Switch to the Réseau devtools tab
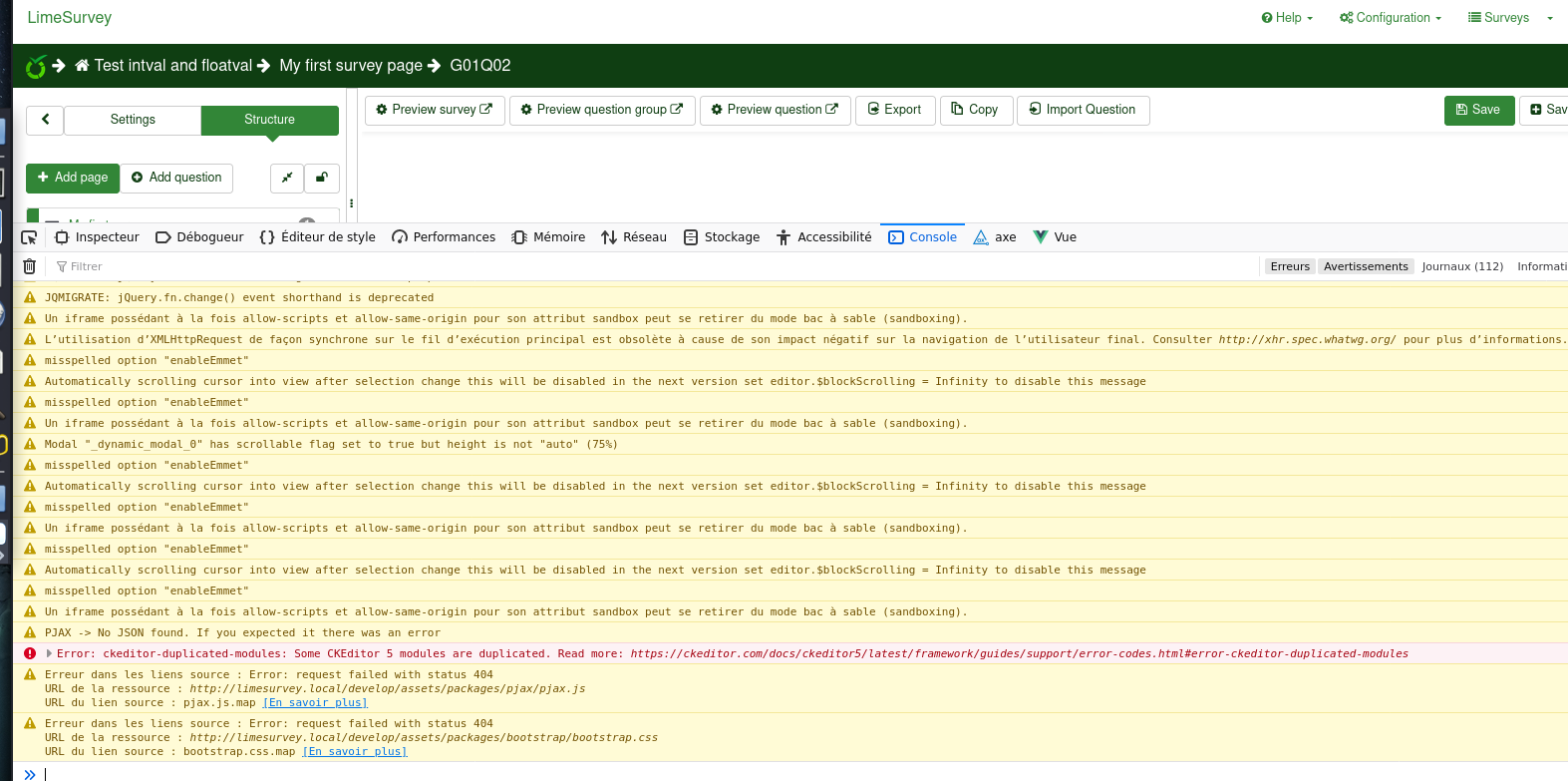Viewport: 1568px width, 781px height. pos(634,237)
